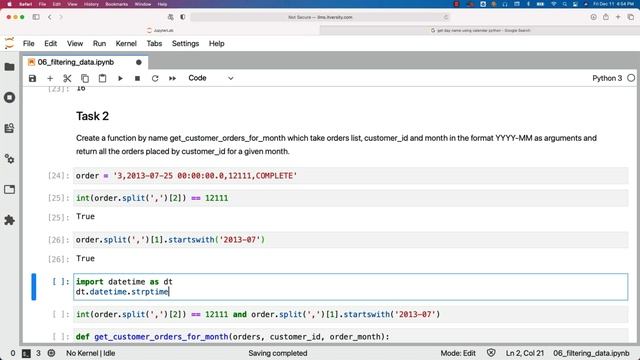Viewport: 640px width, 360px height.
Task: Click the trusted shield icon in status bar
Action: pyautogui.click(x=491, y=353)
